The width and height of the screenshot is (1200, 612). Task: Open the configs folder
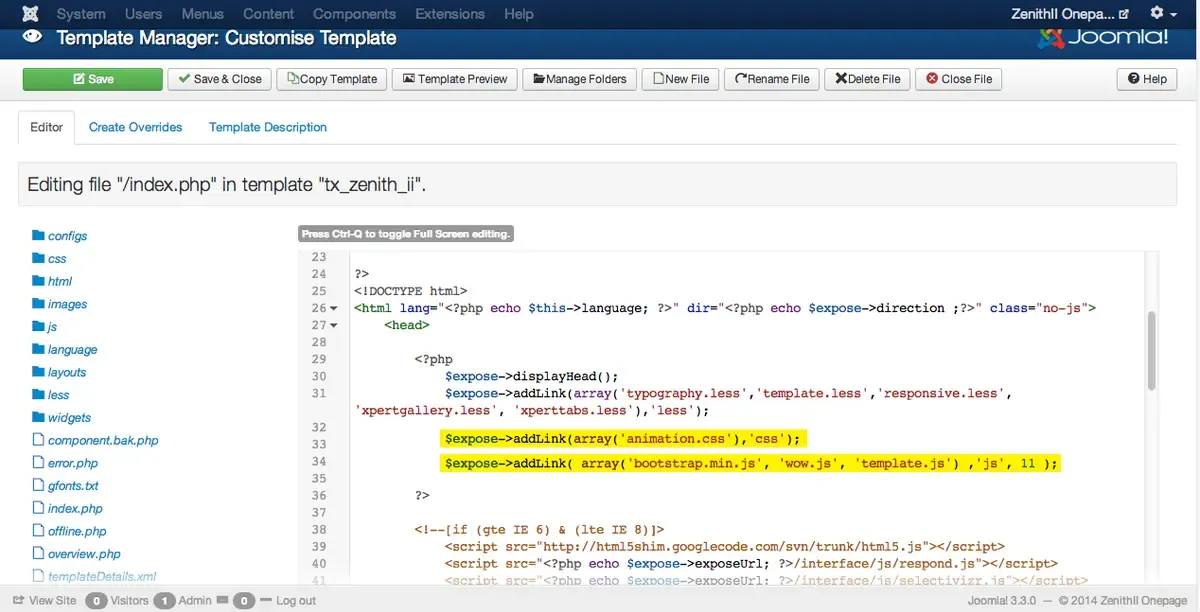click(67, 236)
